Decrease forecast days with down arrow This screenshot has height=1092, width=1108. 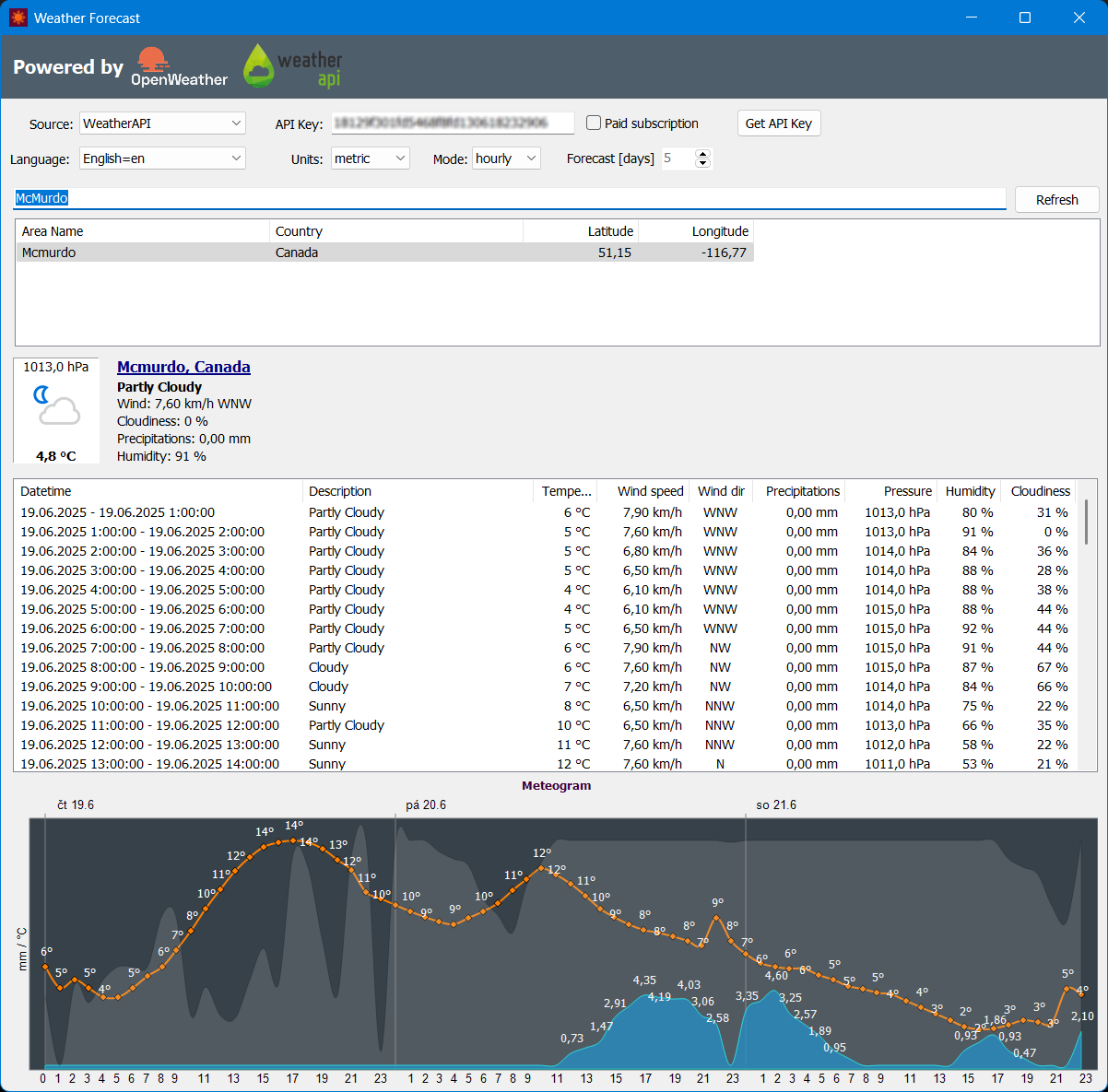(x=702, y=163)
